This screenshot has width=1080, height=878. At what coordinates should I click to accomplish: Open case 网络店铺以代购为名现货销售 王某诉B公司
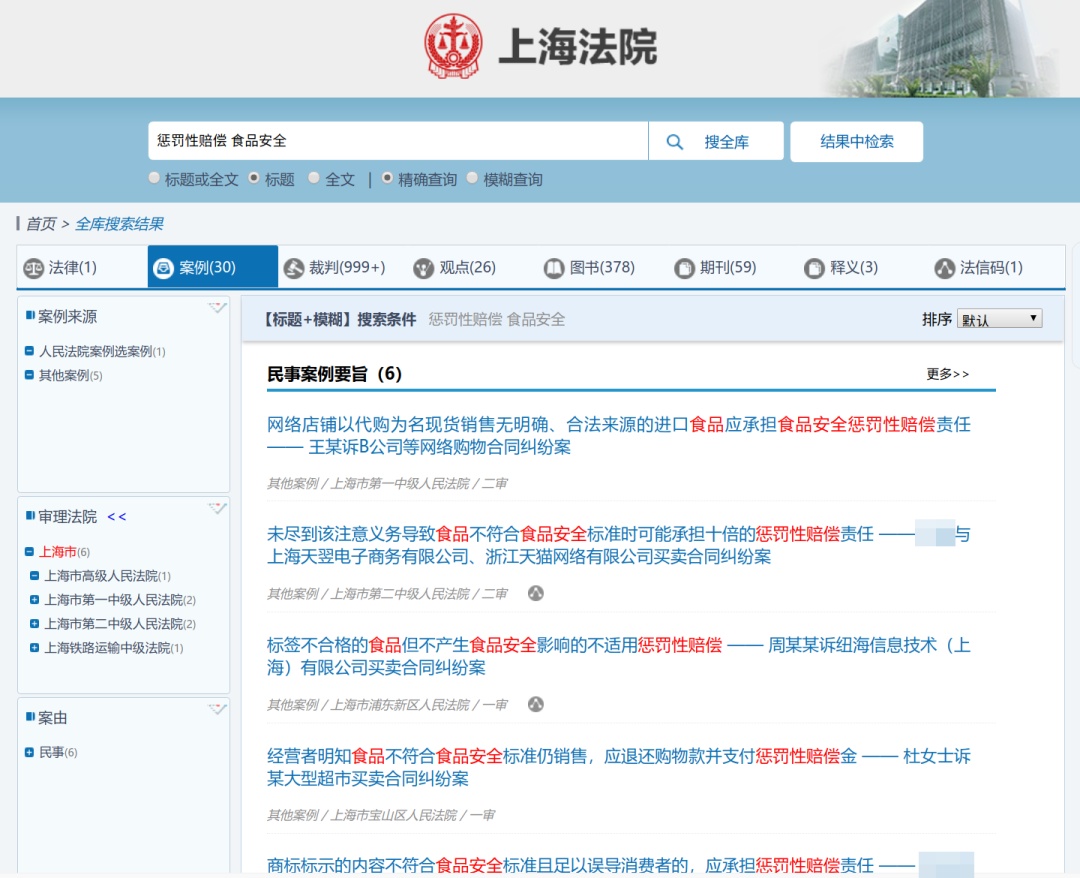pyautogui.click(x=619, y=435)
